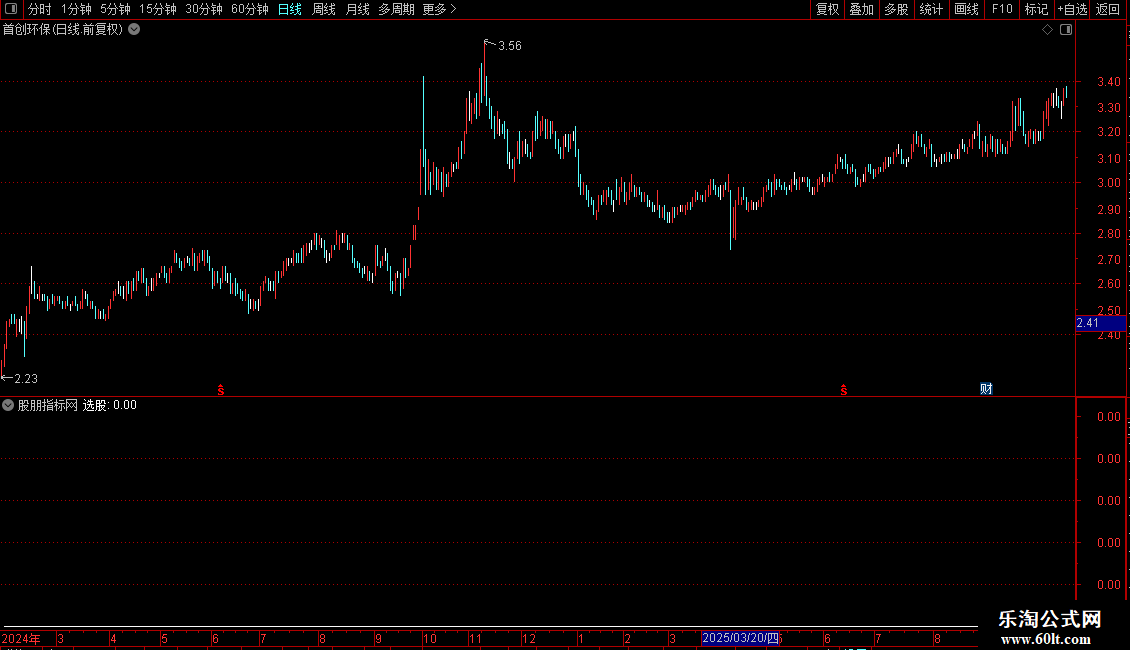
Task: Click the 复权 adjustment button
Action: coord(827,9)
